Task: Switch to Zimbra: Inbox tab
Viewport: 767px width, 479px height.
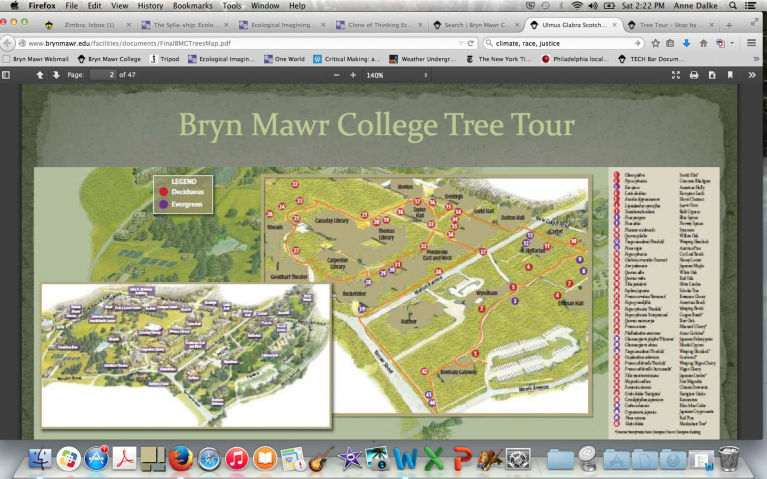Action: click(x=88, y=24)
